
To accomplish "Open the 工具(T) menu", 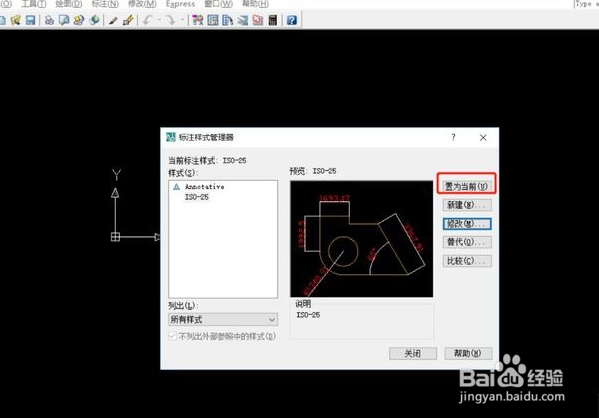I will tap(34, 4).
